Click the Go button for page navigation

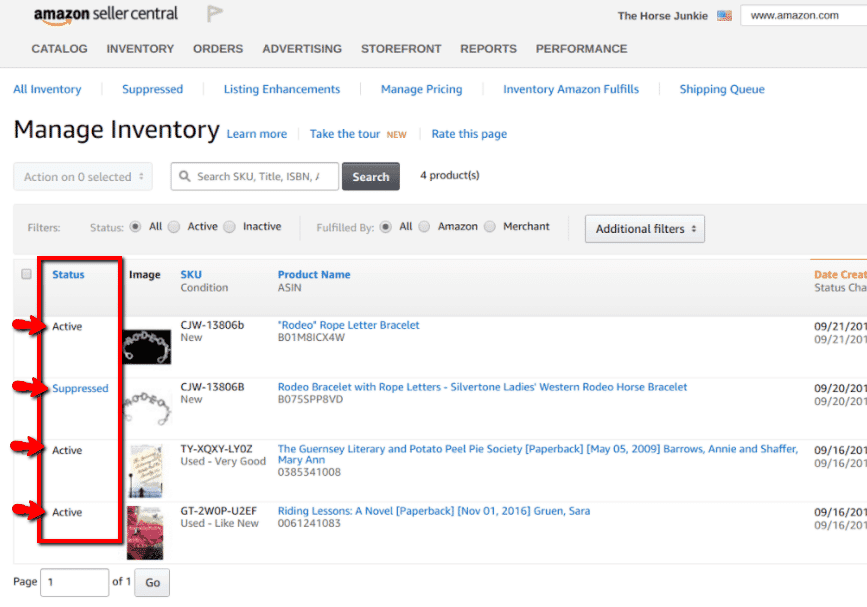pyautogui.click(x=151, y=582)
